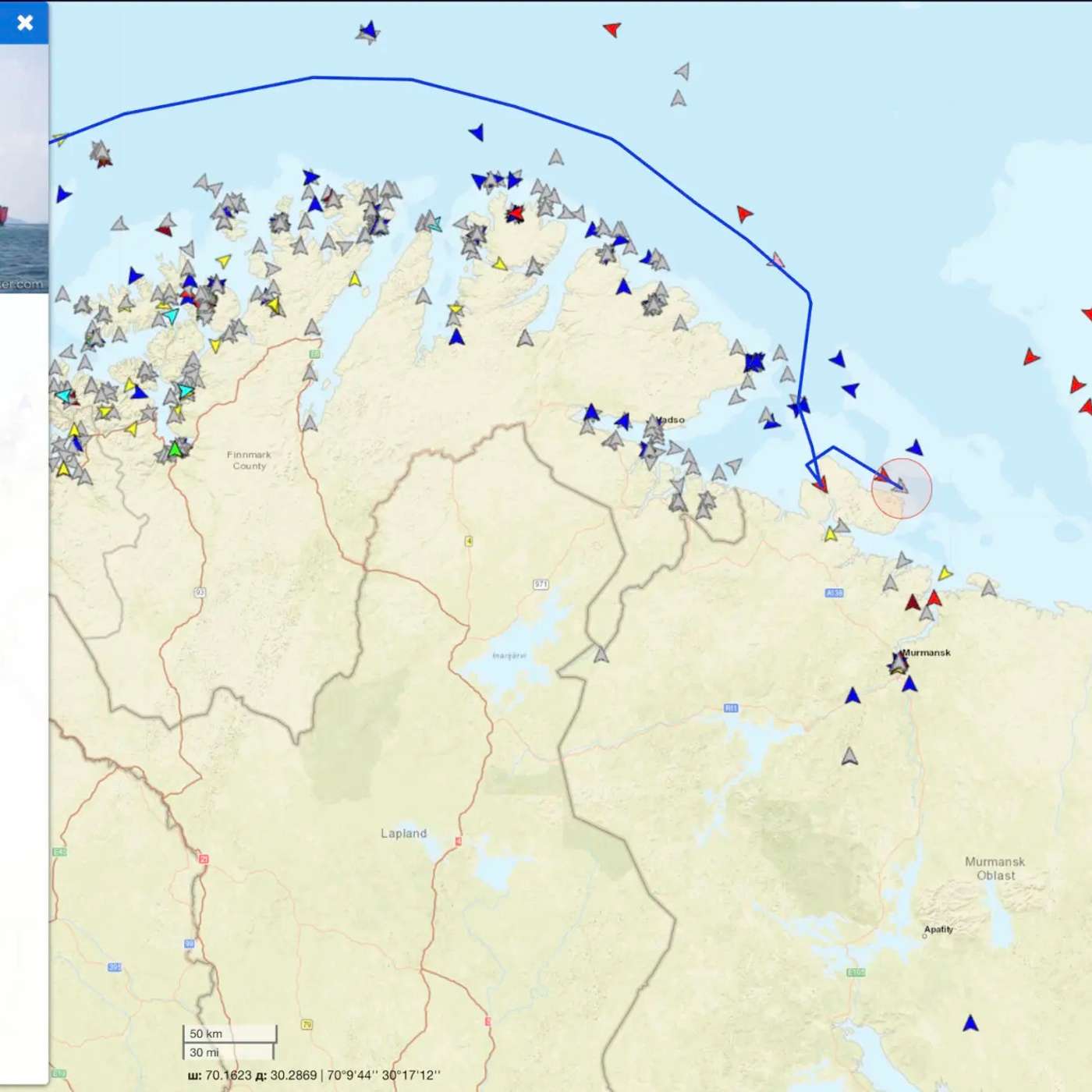Select the blue ship just south of Murmansk
The height and width of the screenshot is (1092, 1092).
(x=909, y=684)
